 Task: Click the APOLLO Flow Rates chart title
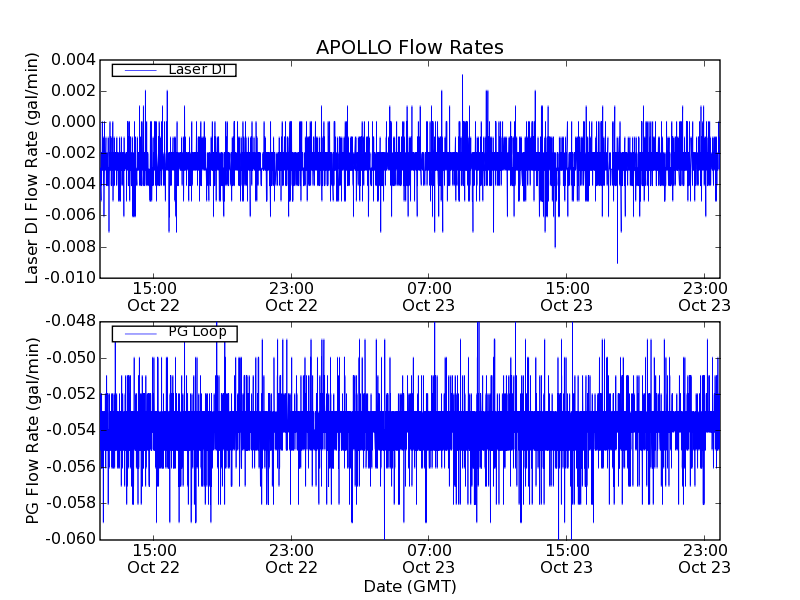click(409, 48)
